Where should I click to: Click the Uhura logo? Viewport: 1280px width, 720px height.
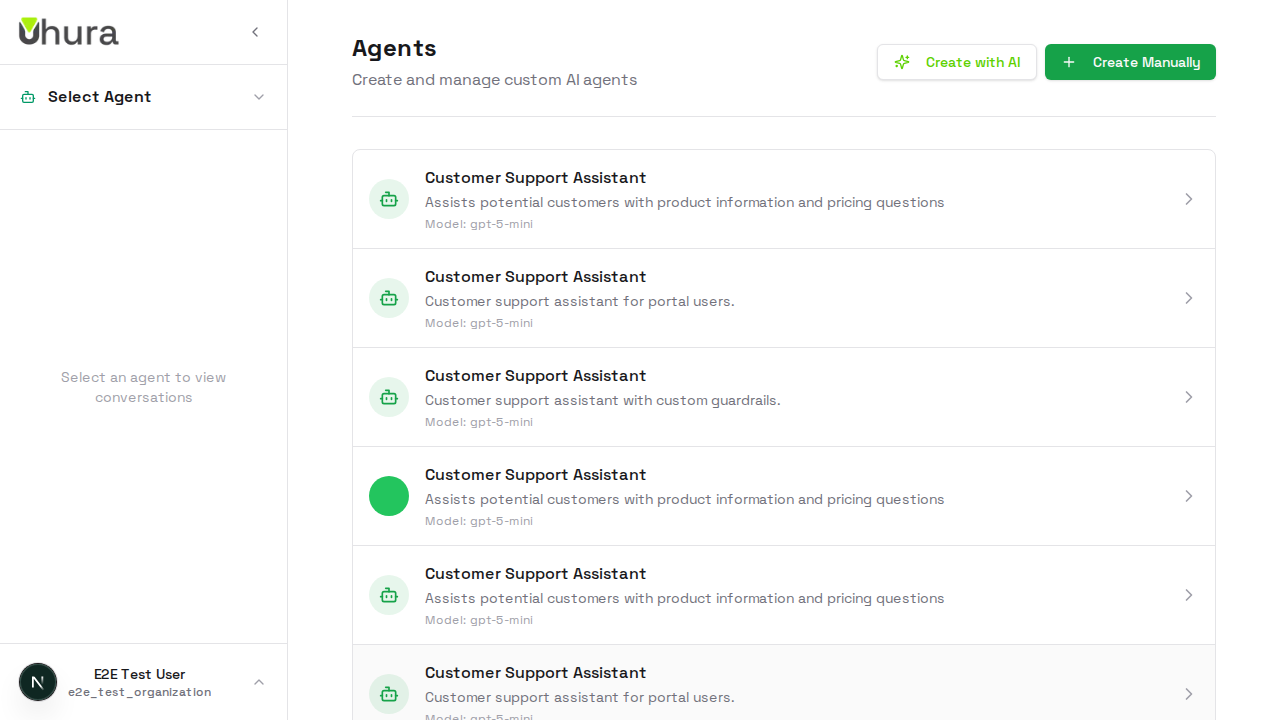[68, 31]
